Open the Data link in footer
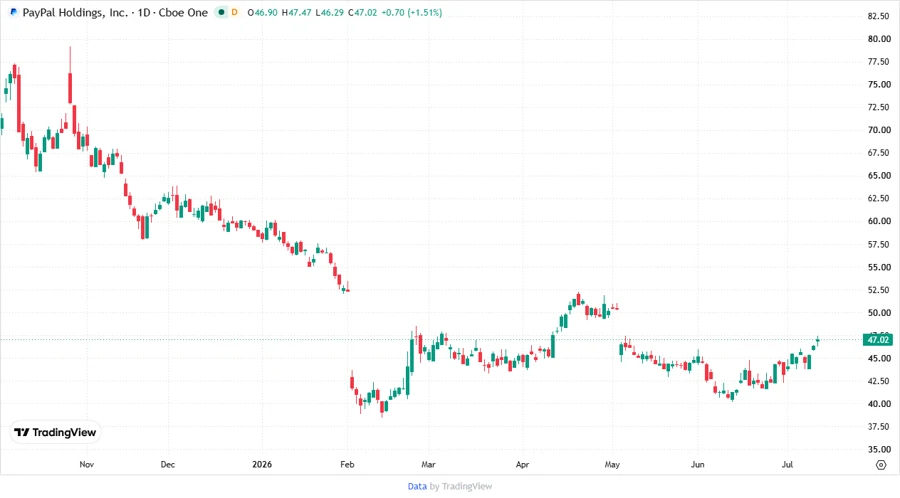Screen dimensions: 900x498 tap(417, 486)
